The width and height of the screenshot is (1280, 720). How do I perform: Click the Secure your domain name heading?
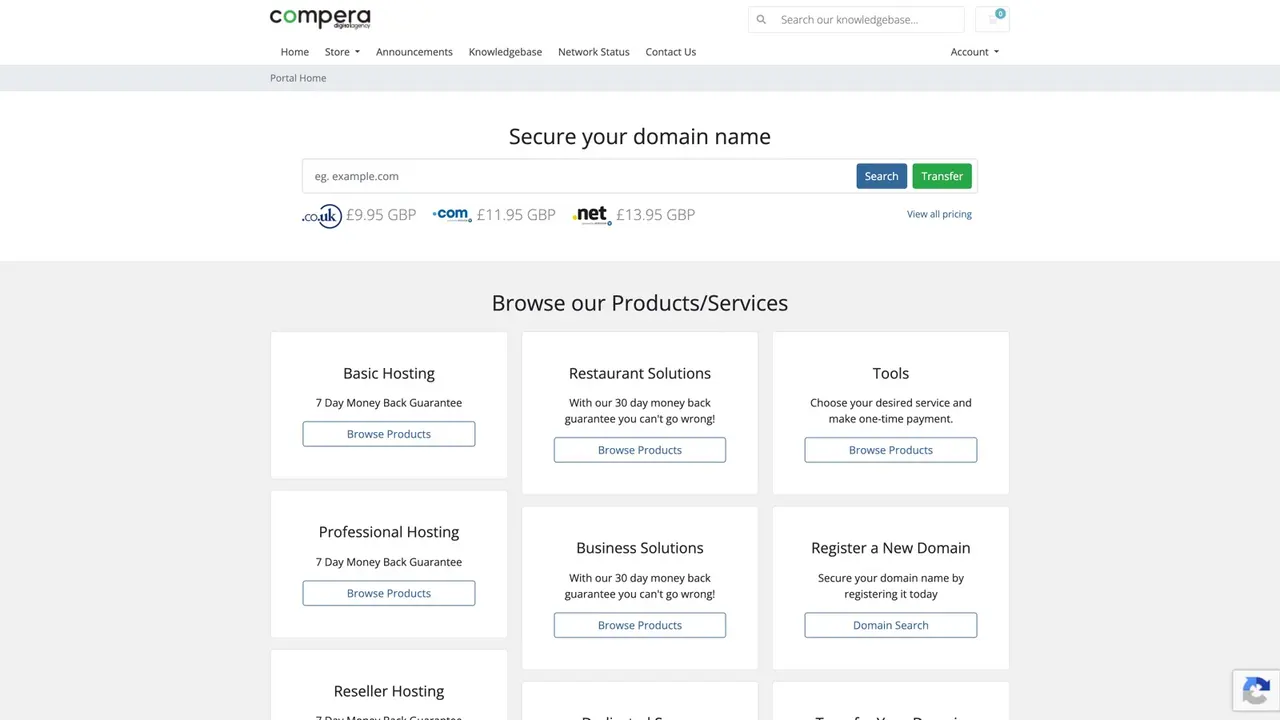tap(640, 136)
